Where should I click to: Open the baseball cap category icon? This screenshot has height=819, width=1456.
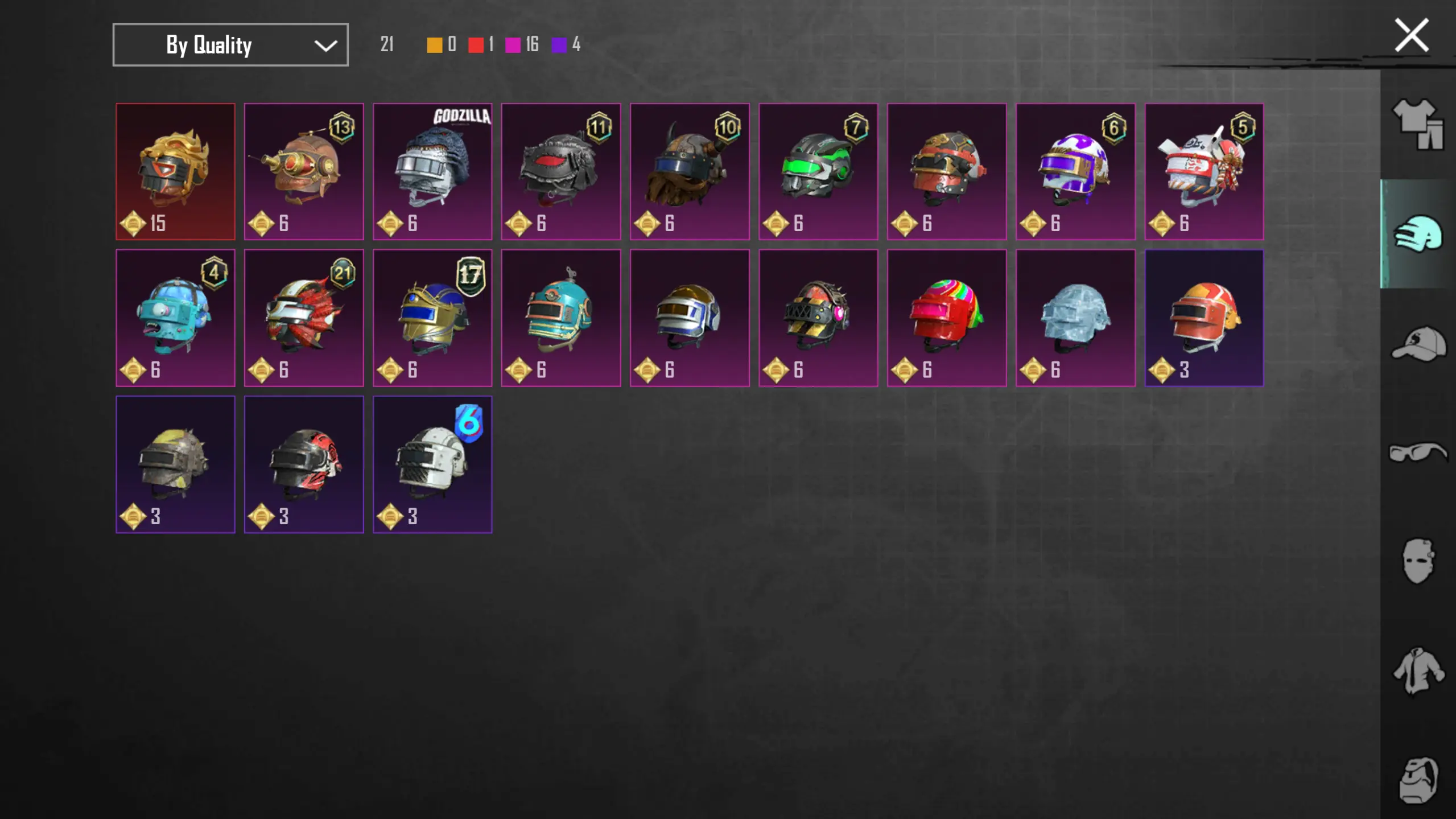point(1418,343)
